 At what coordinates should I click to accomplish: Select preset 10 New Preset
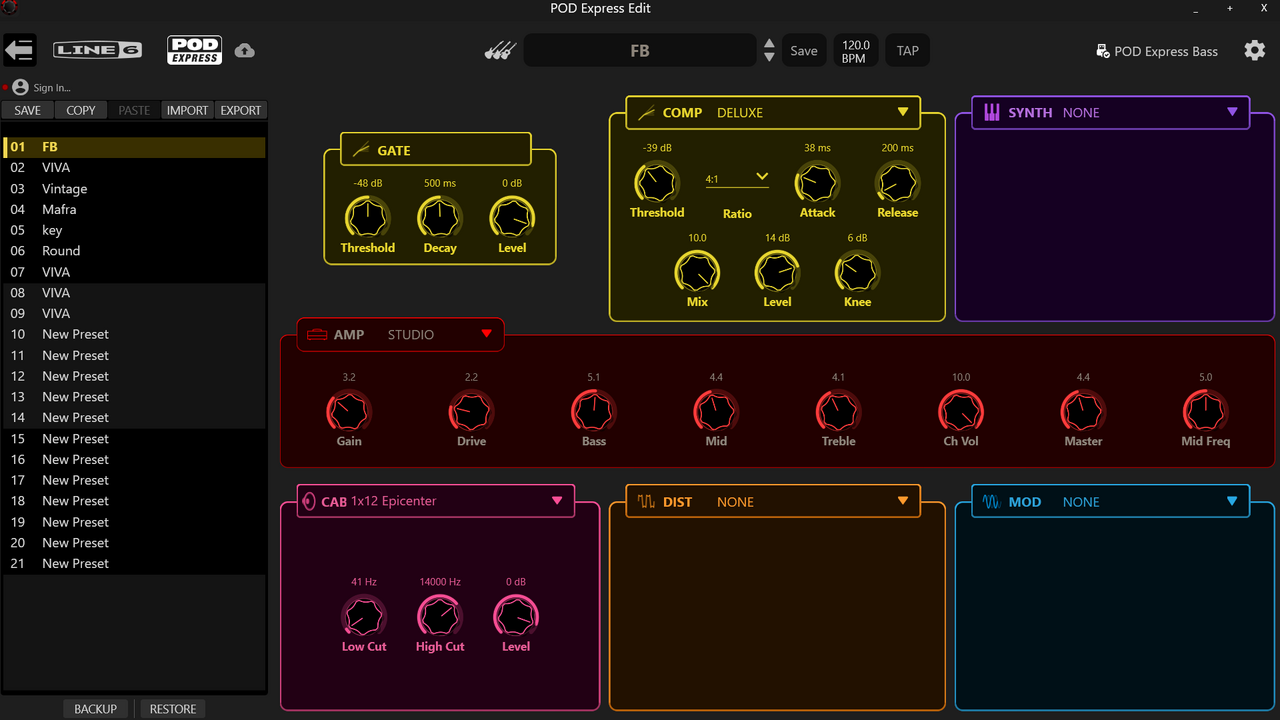pyautogui.click(x=134, y=334)
